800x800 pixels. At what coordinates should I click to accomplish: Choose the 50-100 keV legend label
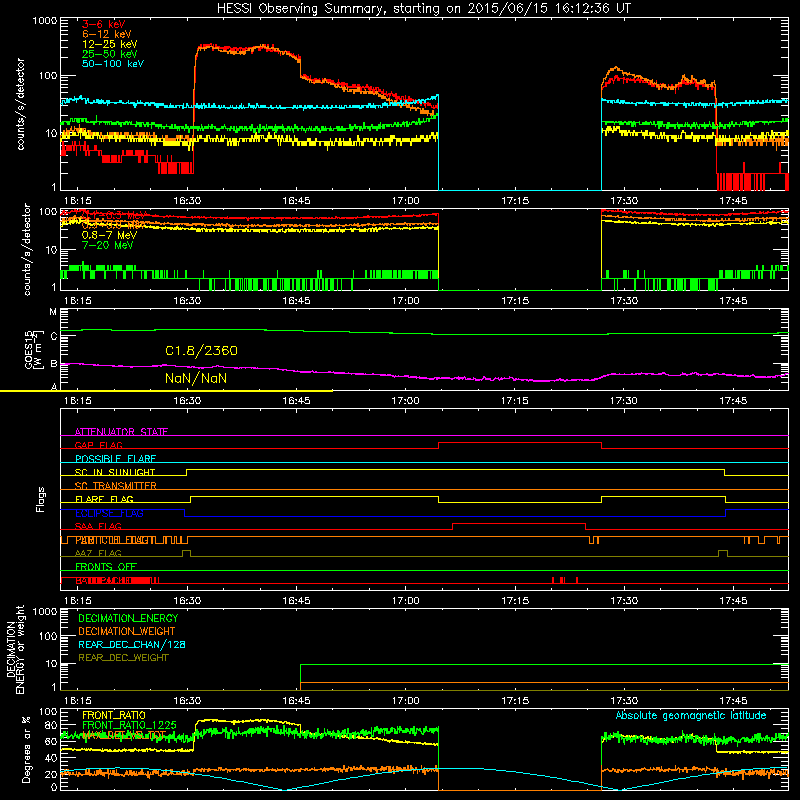[112, 63]
